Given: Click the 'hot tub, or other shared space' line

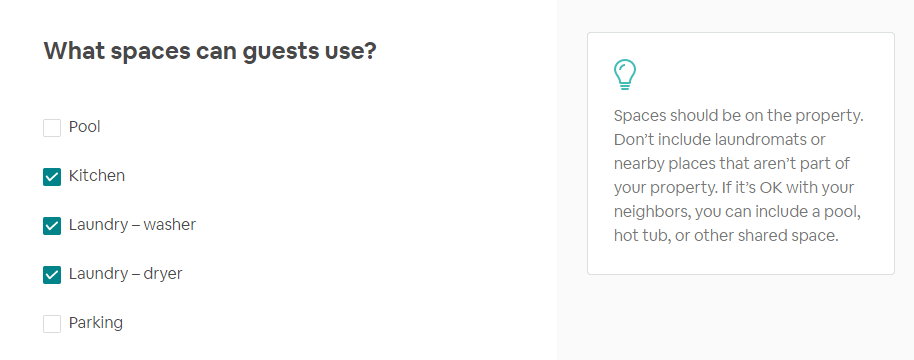Looking at the screenshot, I should (x=726, y=236).
